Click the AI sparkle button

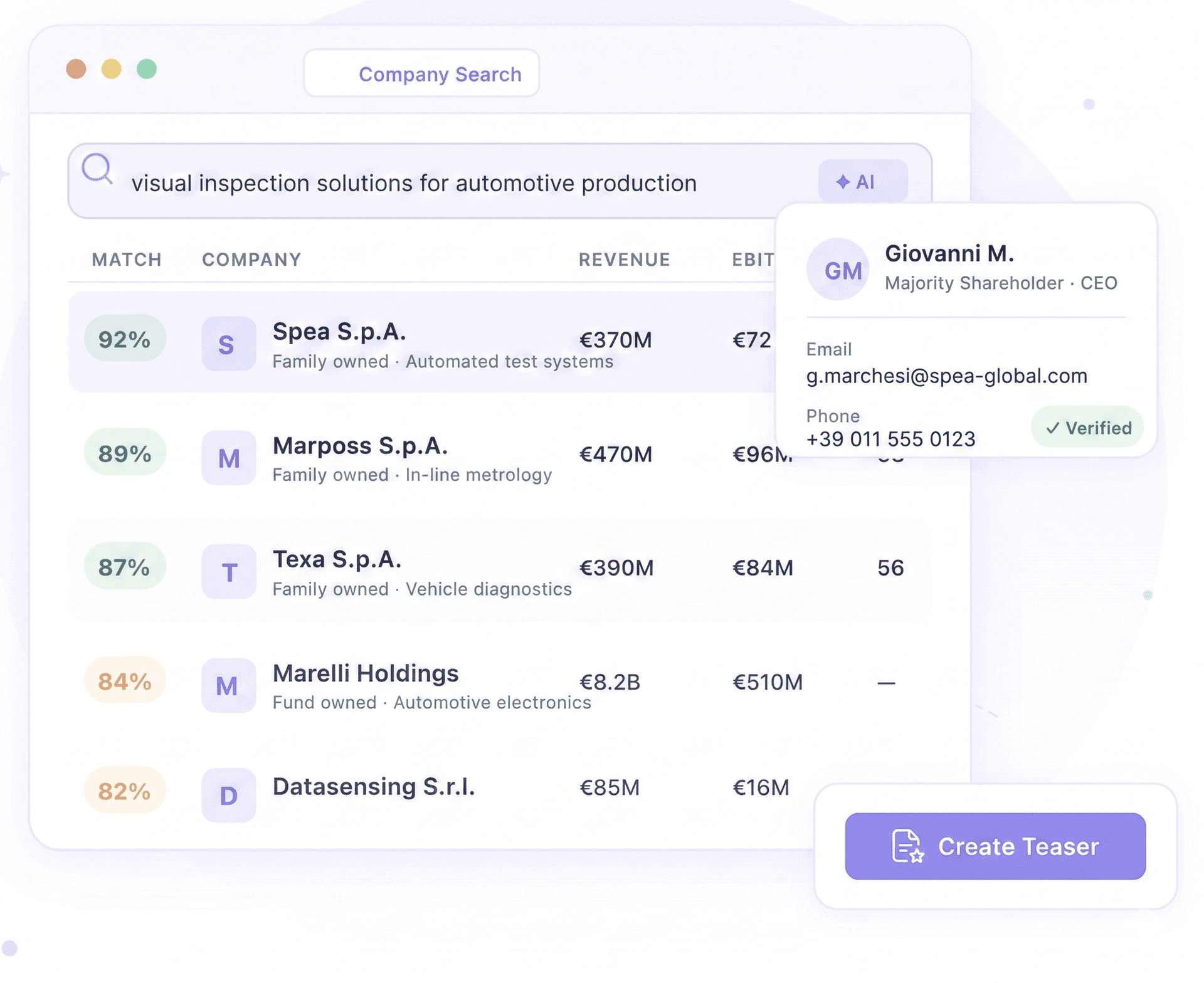[x=862, y=182]
